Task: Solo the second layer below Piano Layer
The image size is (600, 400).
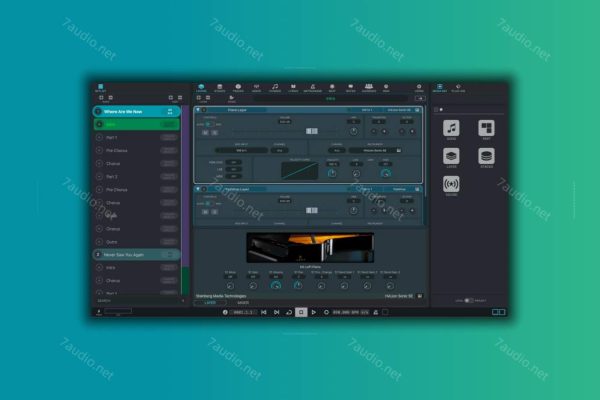Action: (x=215, y=212)
